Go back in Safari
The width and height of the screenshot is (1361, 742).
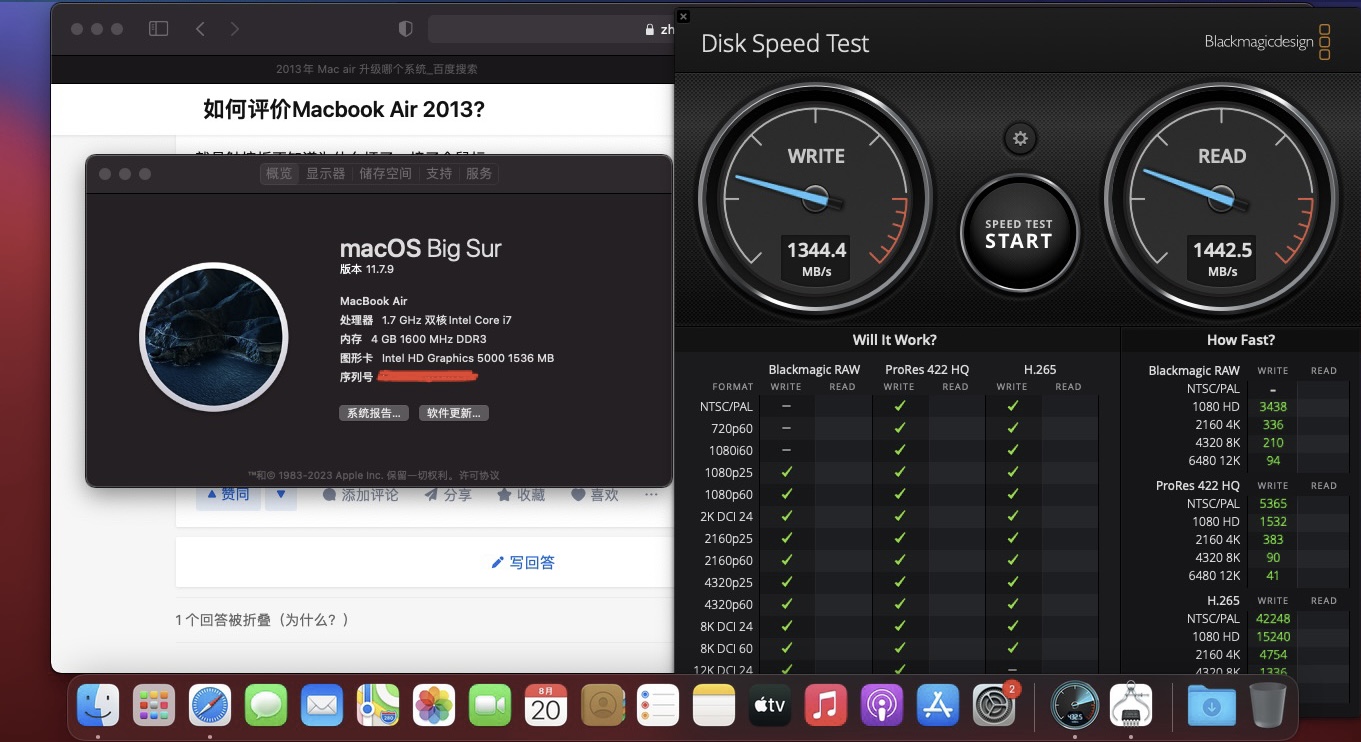(200, 29)
